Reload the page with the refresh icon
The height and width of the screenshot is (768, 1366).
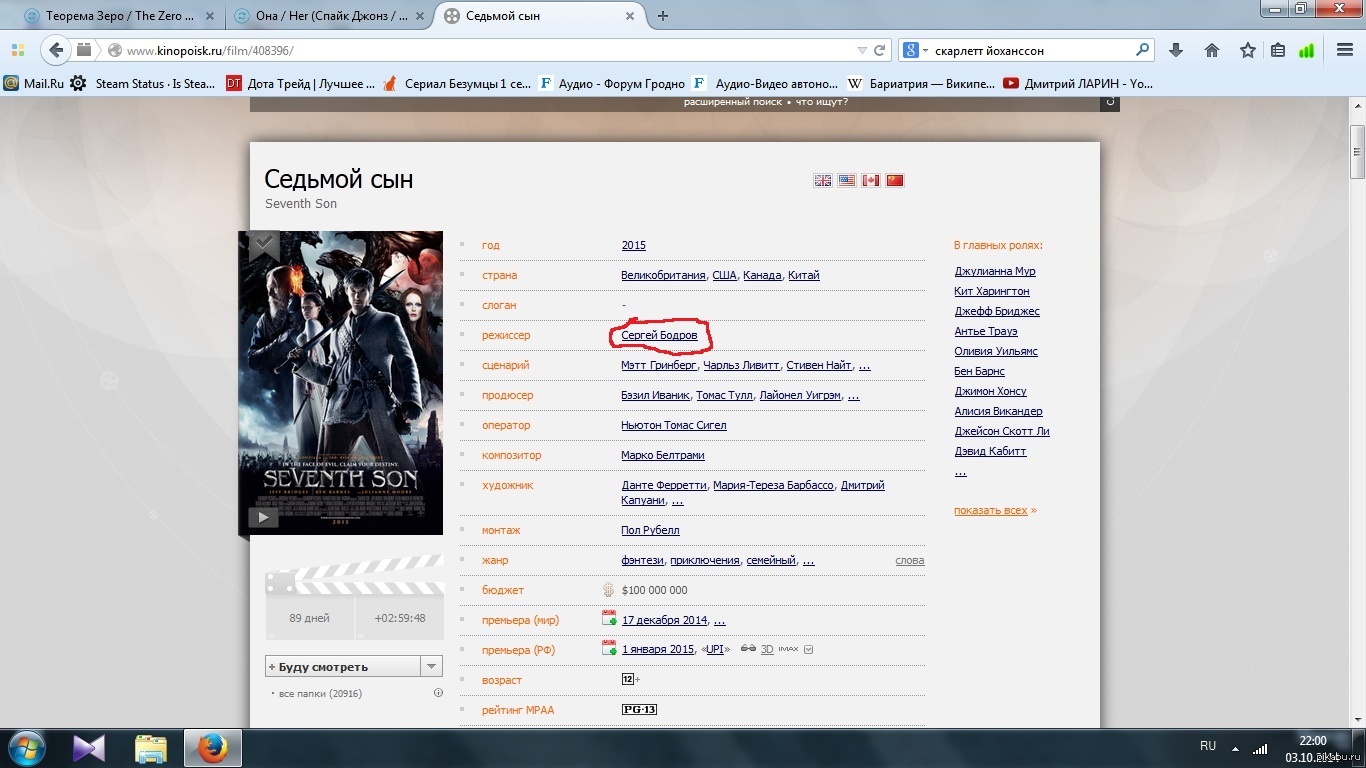click(880, 50)
